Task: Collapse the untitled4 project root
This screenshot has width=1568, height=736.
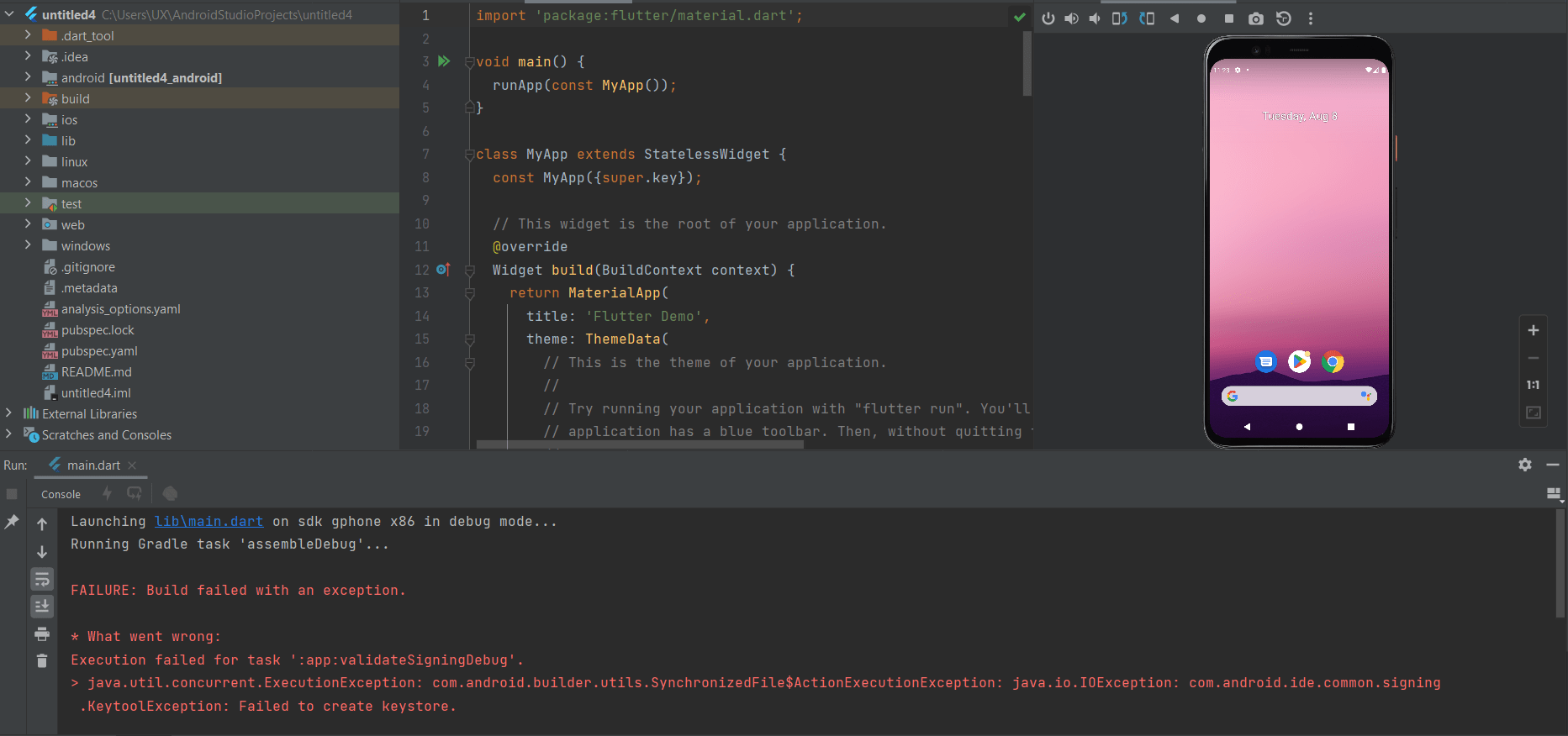Action: 9,14
